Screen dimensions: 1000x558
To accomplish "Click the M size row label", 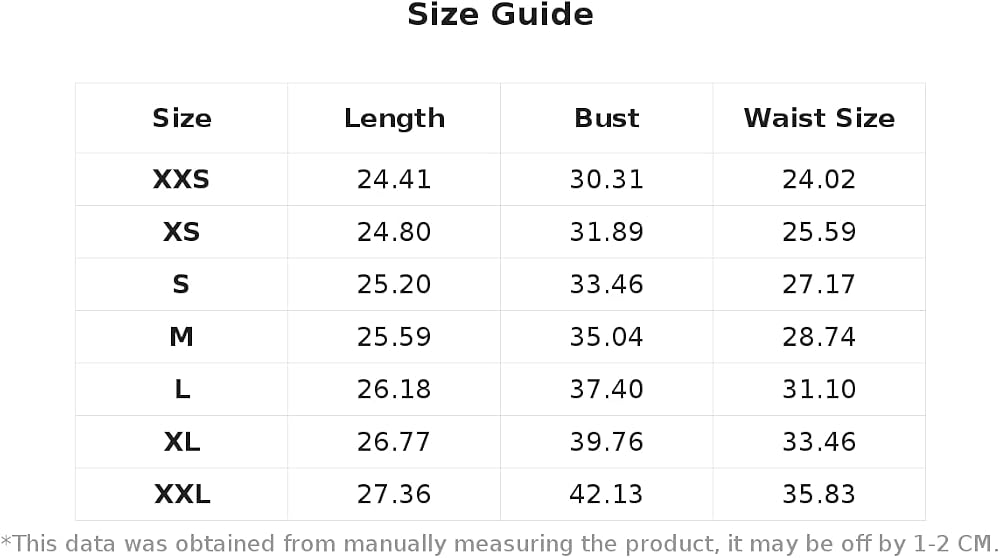I will 182,337.
